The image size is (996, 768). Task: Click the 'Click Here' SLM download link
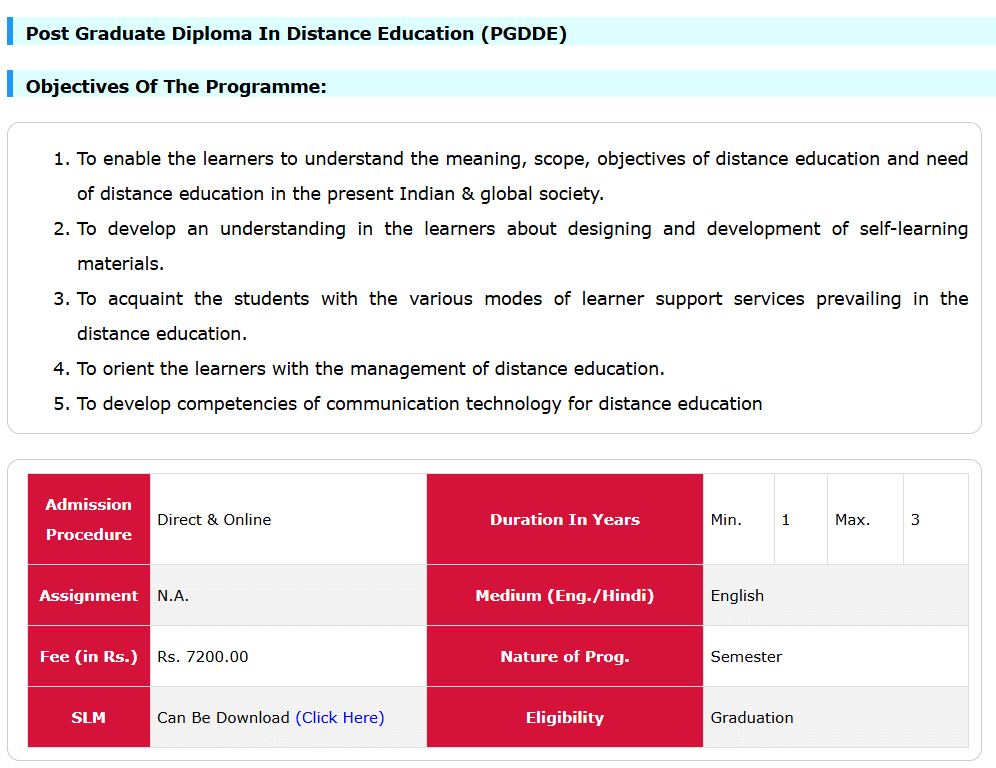coord(340,717)
